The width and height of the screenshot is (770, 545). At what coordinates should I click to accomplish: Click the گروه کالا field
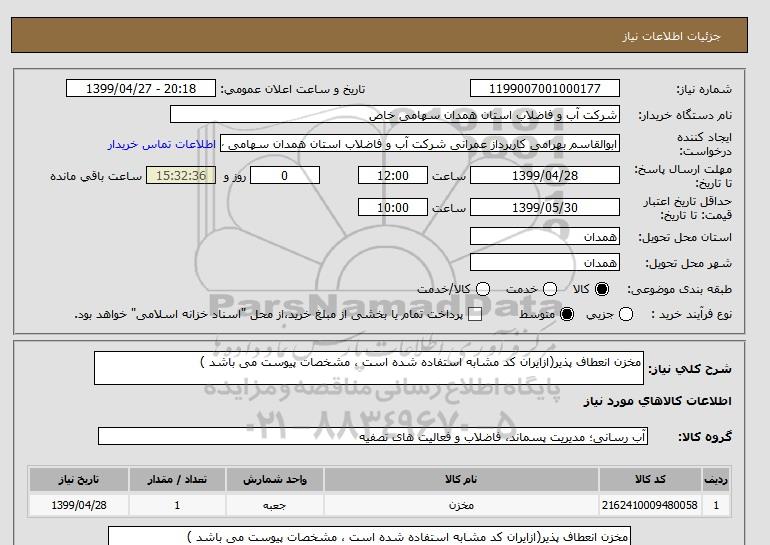point(373,436)
